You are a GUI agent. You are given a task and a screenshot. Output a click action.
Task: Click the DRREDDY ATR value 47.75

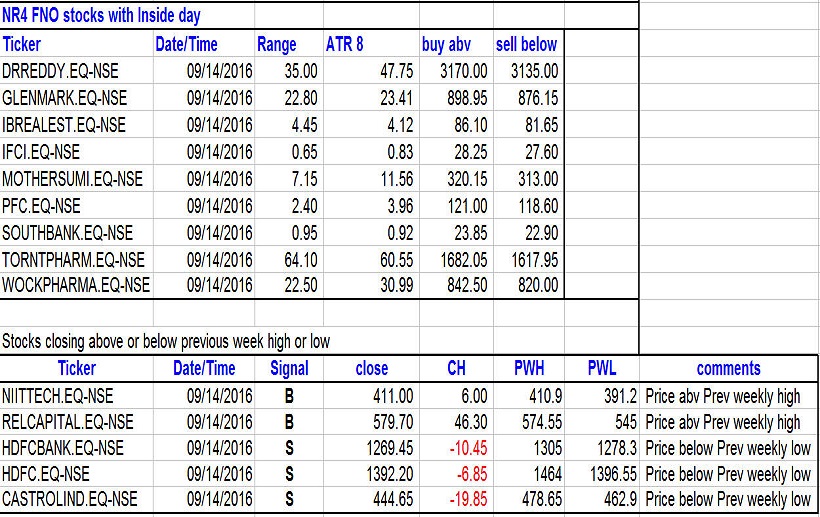(396, 71)
